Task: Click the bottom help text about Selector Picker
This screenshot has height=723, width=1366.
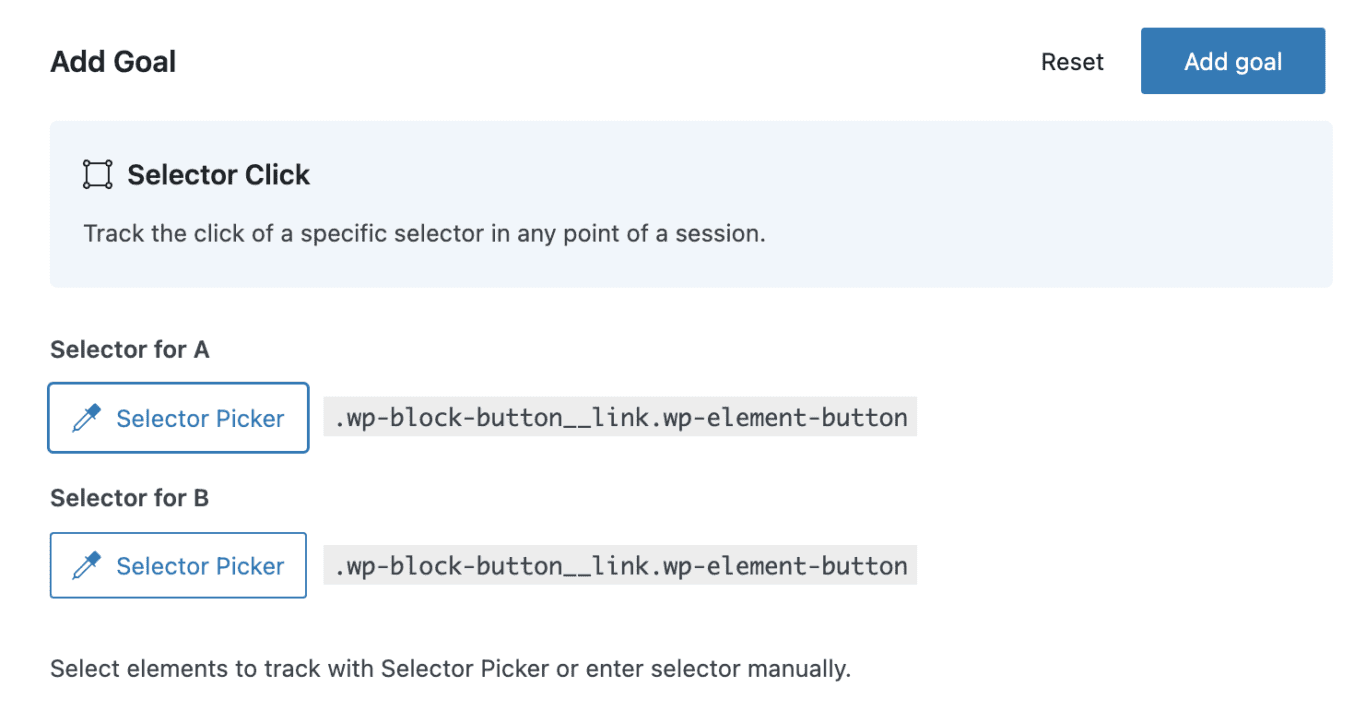Action: [x=450, y=668]
